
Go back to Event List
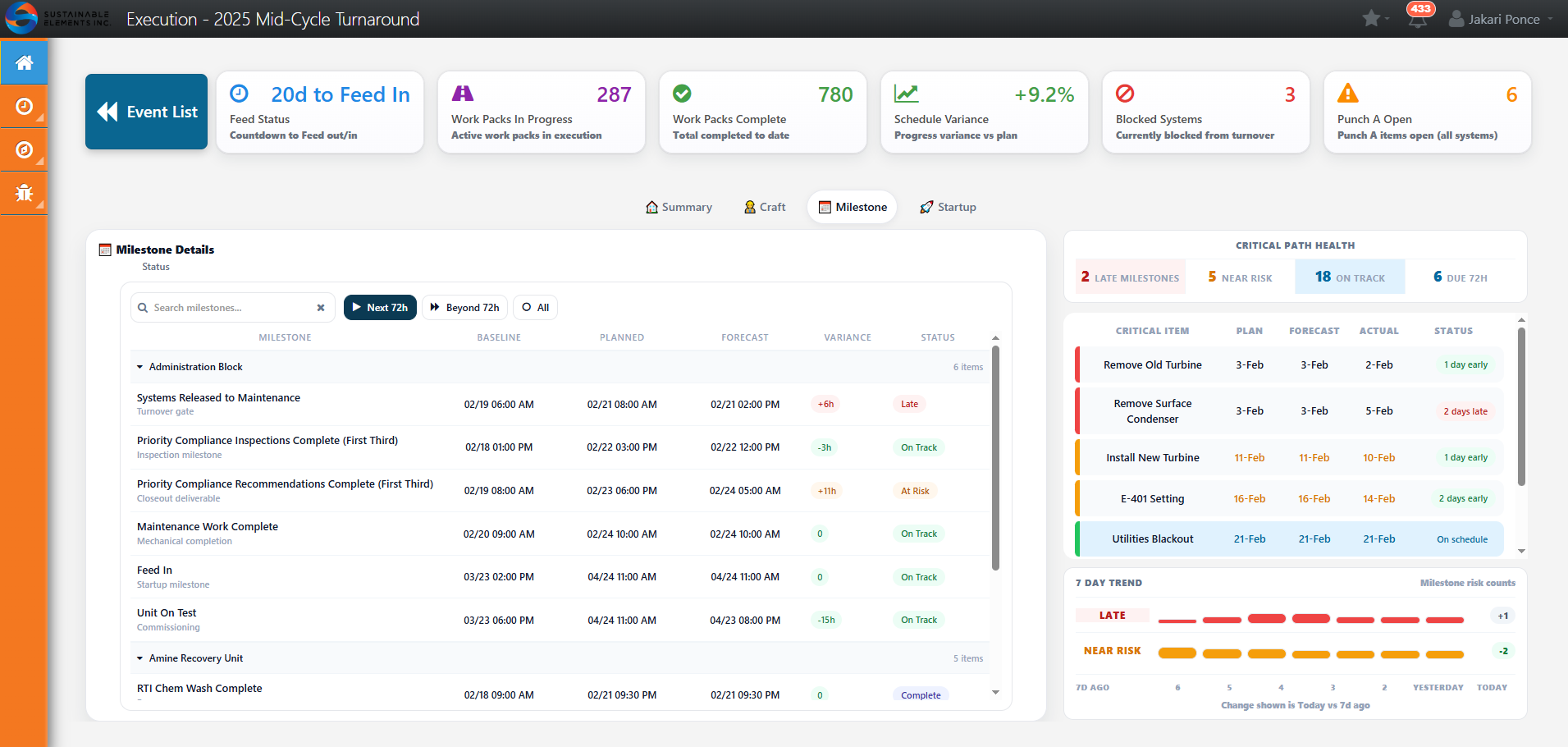click(x=147, y=112)
